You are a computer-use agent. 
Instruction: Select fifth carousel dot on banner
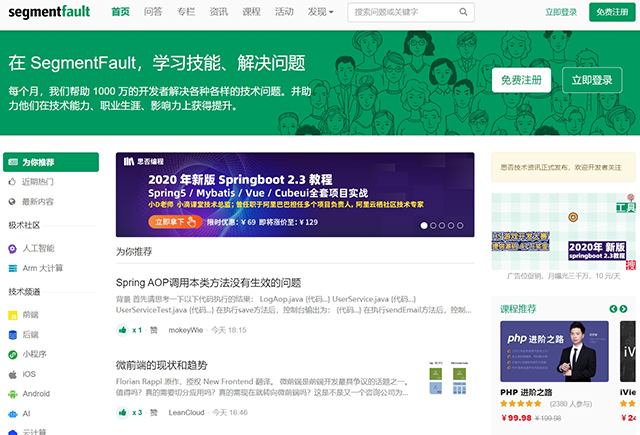pos(460,225)
